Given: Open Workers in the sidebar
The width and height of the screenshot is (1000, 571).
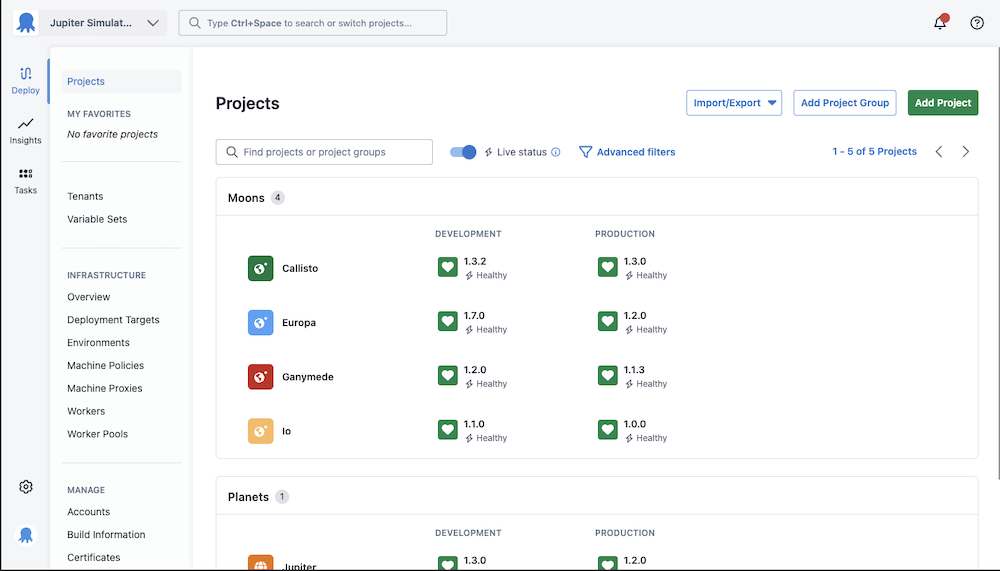Looking at the screenshot, I should point(85,412).
